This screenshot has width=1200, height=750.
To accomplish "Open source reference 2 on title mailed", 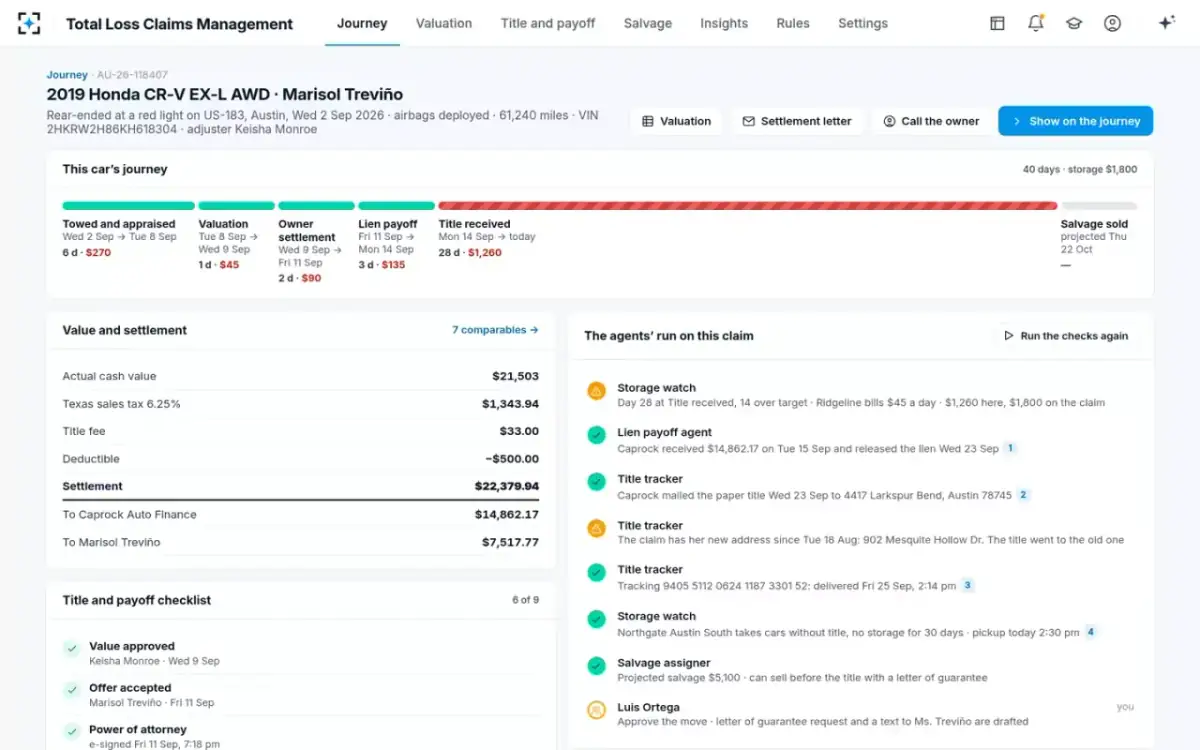I will tap(1023, 494).
